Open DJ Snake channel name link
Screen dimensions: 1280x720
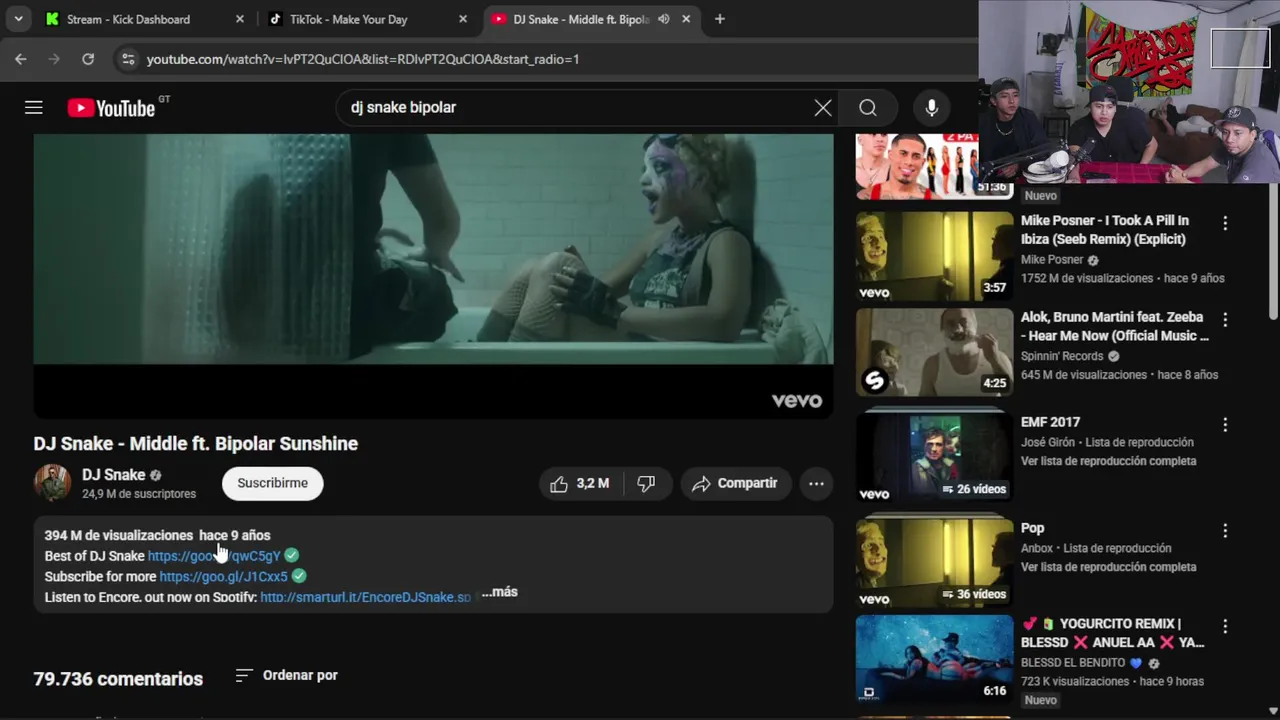tap(114, 475)
